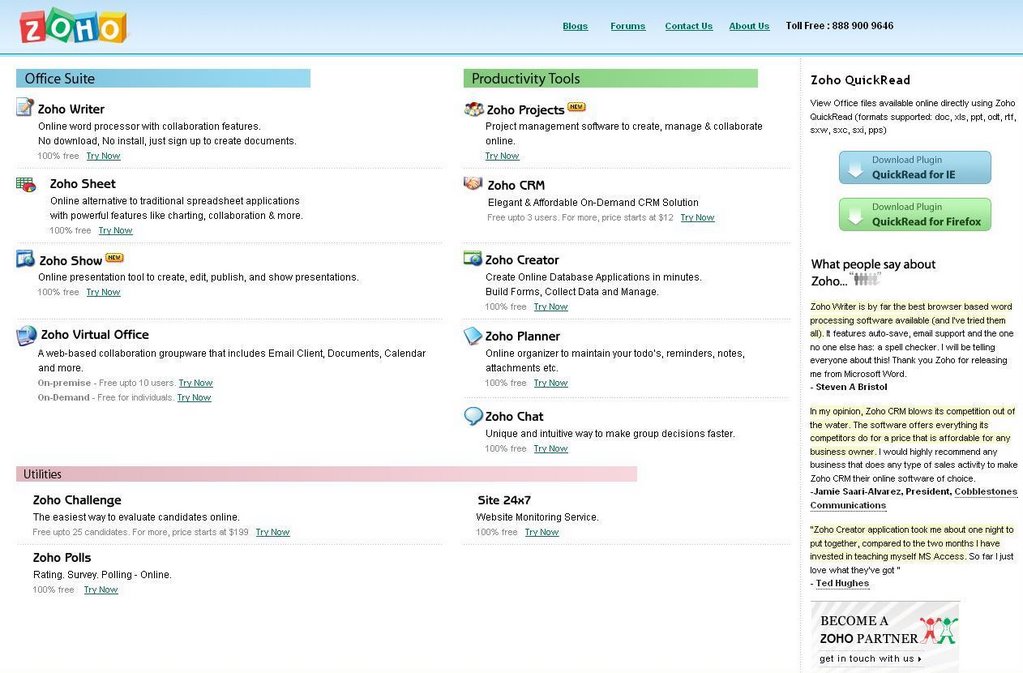Open the Blogs page
This screenshot has height=673, width=1023.
click(x=575, y=26)
